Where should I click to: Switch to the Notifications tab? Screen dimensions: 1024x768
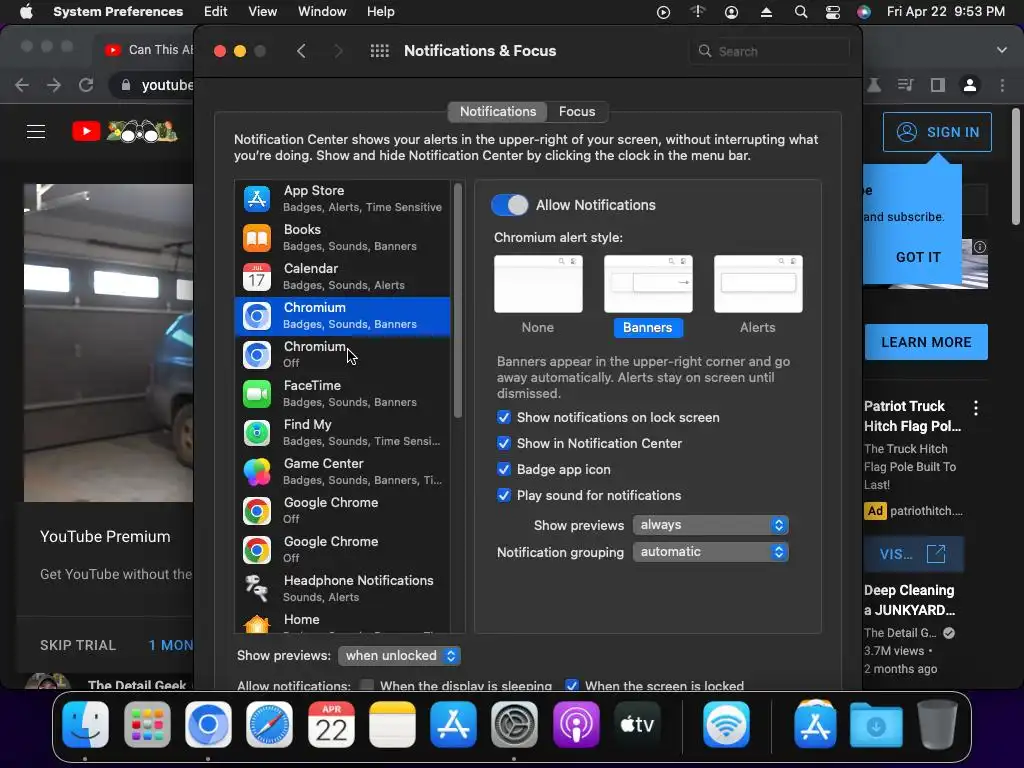(498, 112)
